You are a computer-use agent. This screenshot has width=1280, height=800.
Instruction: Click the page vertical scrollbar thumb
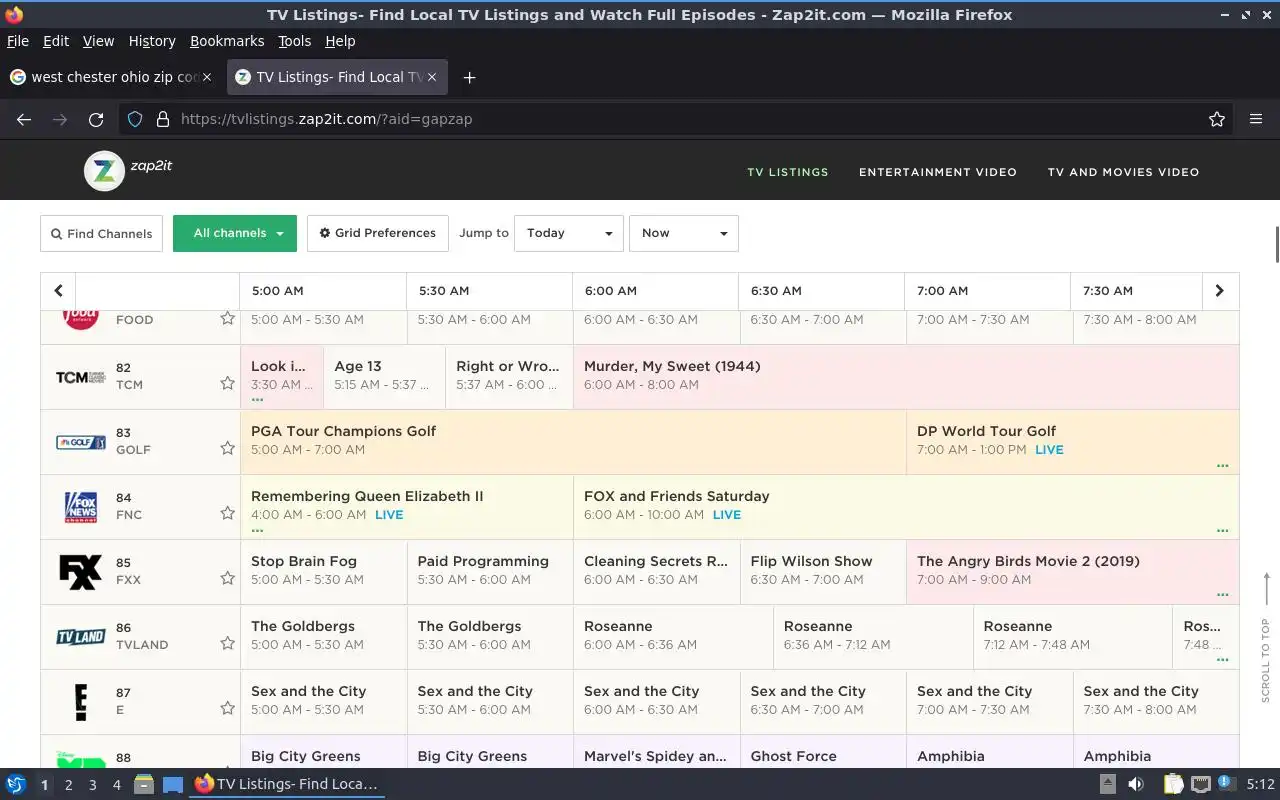[x=1276, y=245]
